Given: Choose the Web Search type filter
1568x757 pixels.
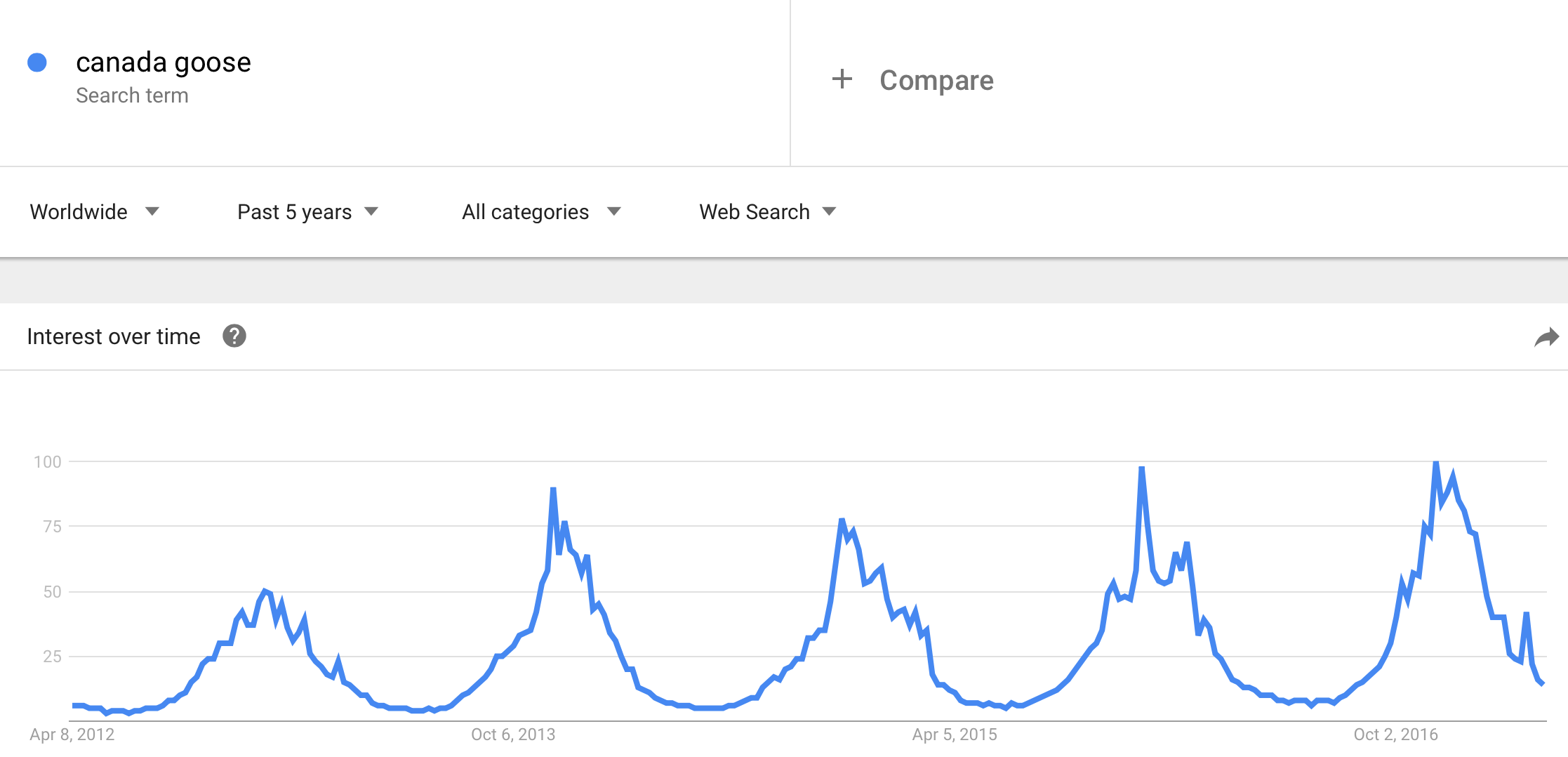Looking at the screenshot, I should tap(755, 211).
